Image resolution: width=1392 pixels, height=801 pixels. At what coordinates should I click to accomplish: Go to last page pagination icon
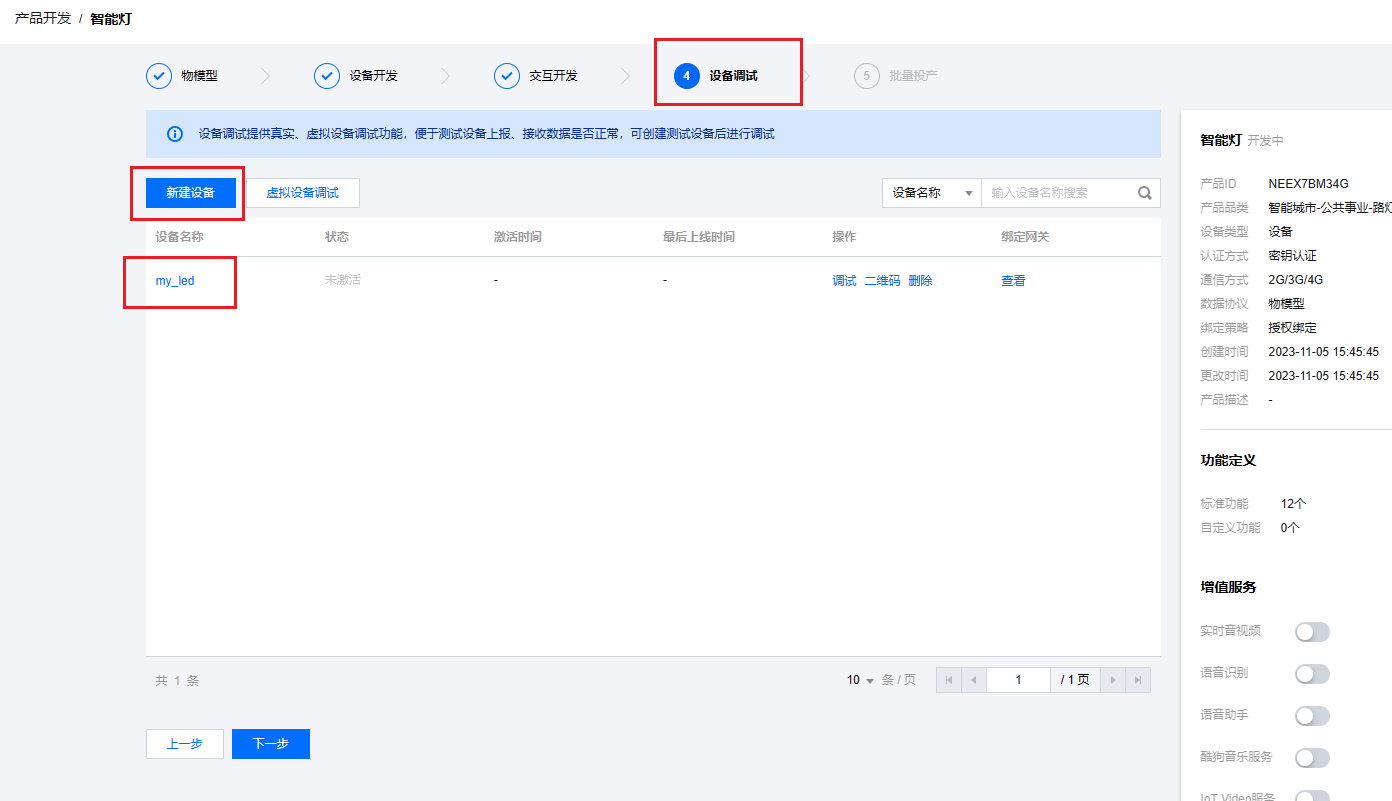point(1138,680)
